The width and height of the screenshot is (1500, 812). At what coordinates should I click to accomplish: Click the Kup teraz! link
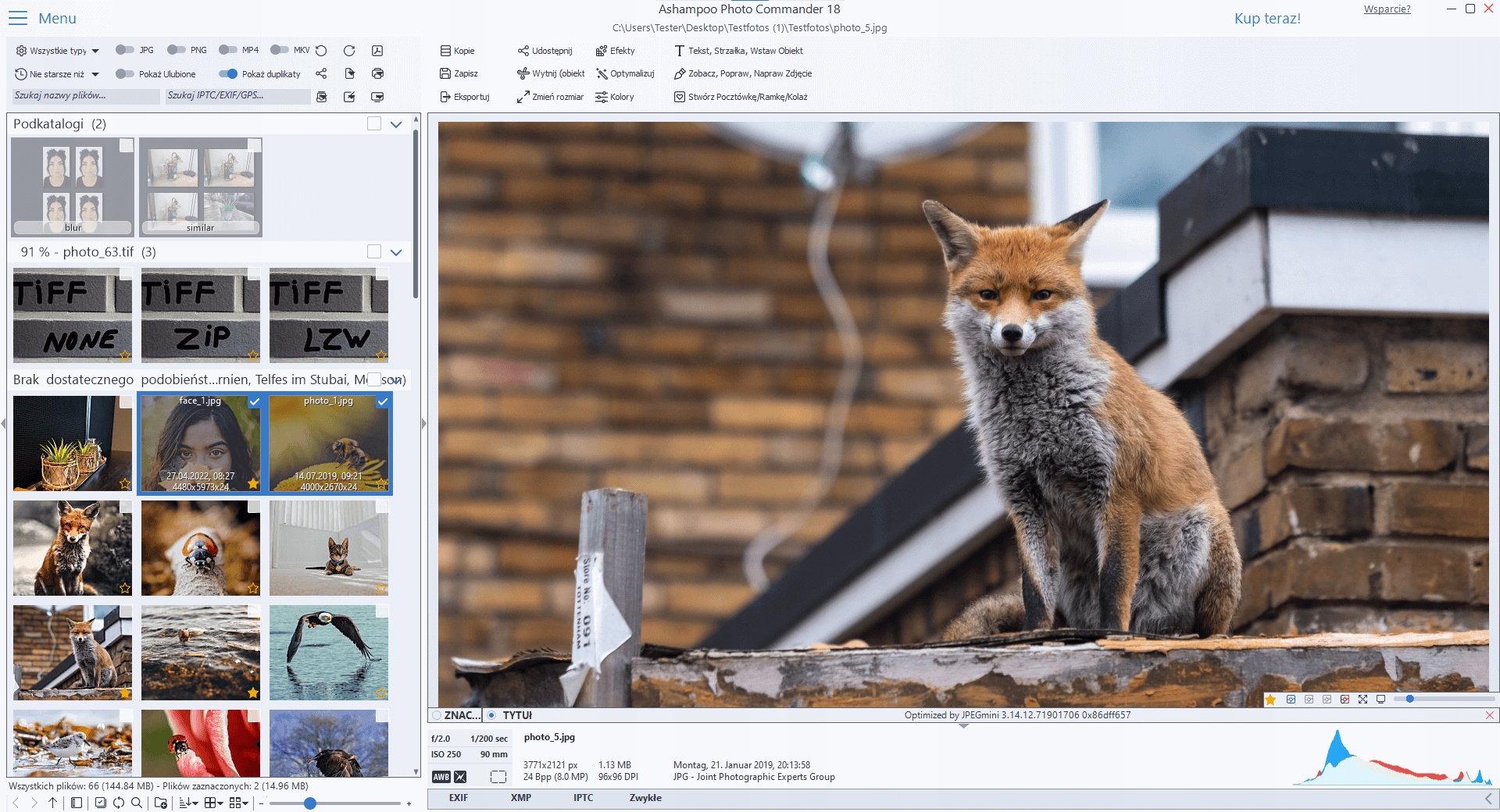pos(1267,19)
